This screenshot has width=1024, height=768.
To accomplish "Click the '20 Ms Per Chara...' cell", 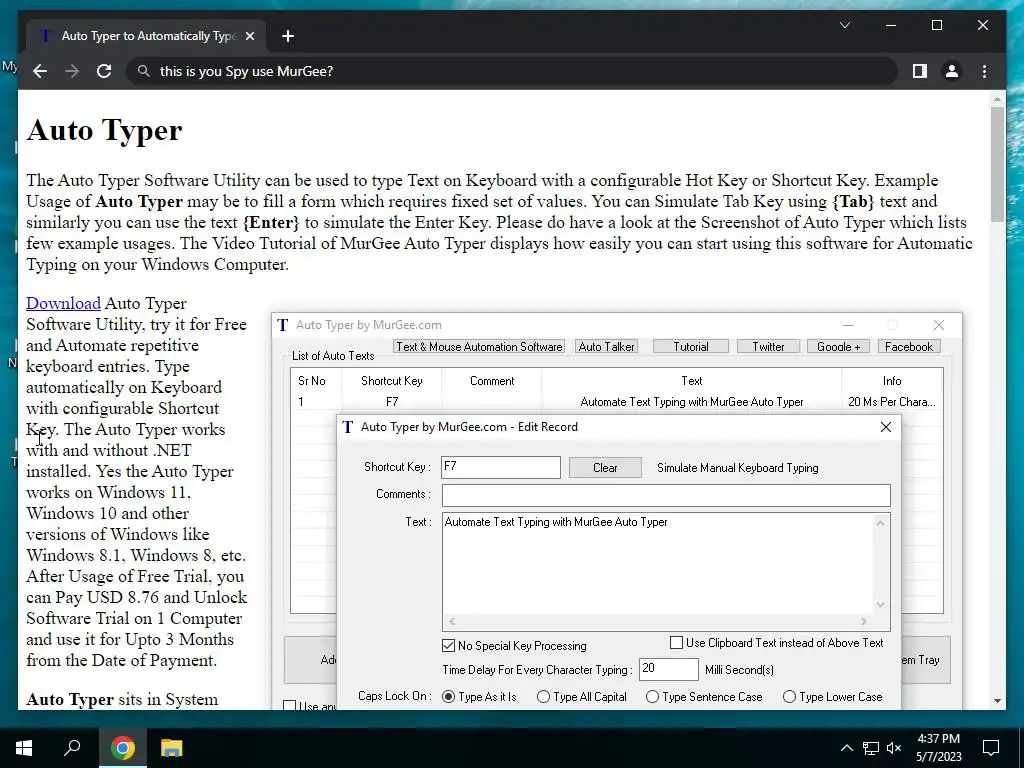I will [x=891, y=402].
